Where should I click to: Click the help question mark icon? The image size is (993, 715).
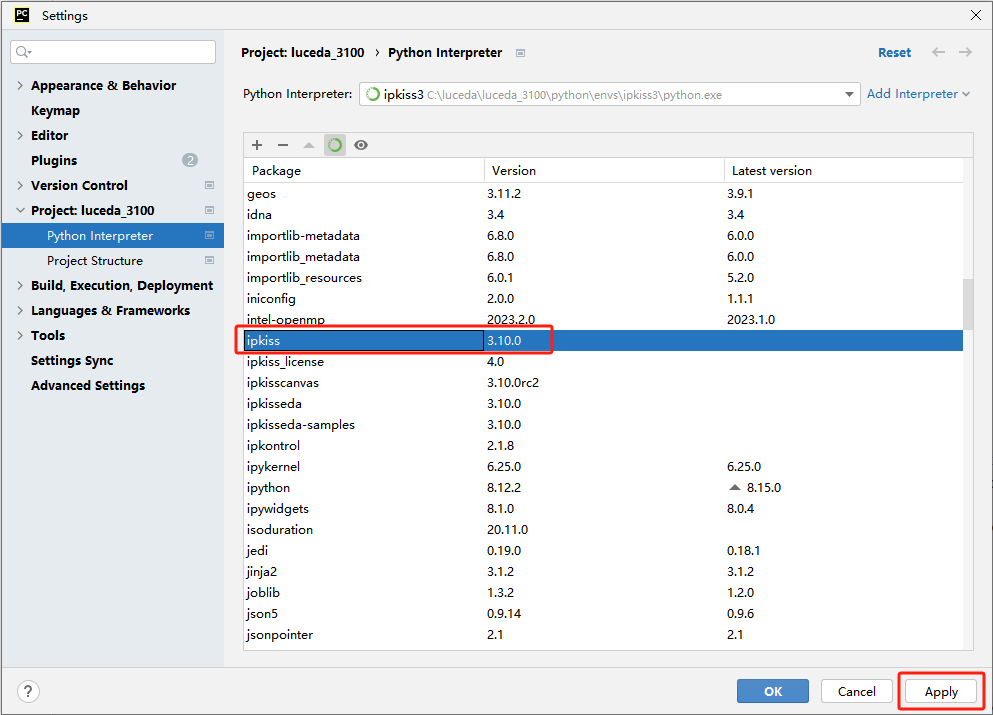coord(28,691)
